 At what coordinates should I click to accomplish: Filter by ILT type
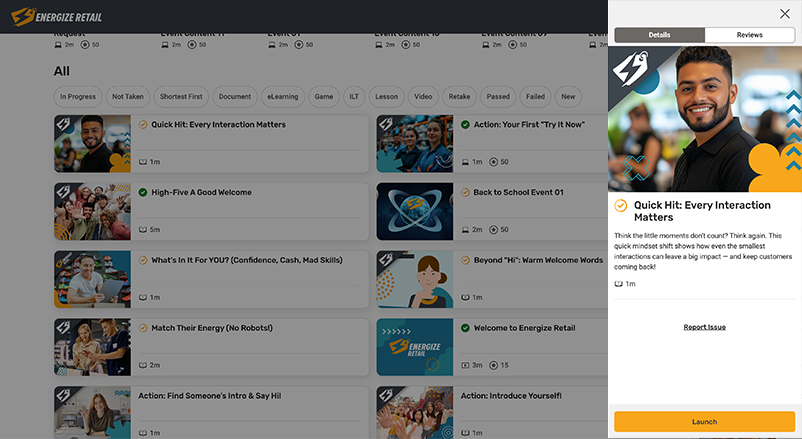tap(354, 97)
